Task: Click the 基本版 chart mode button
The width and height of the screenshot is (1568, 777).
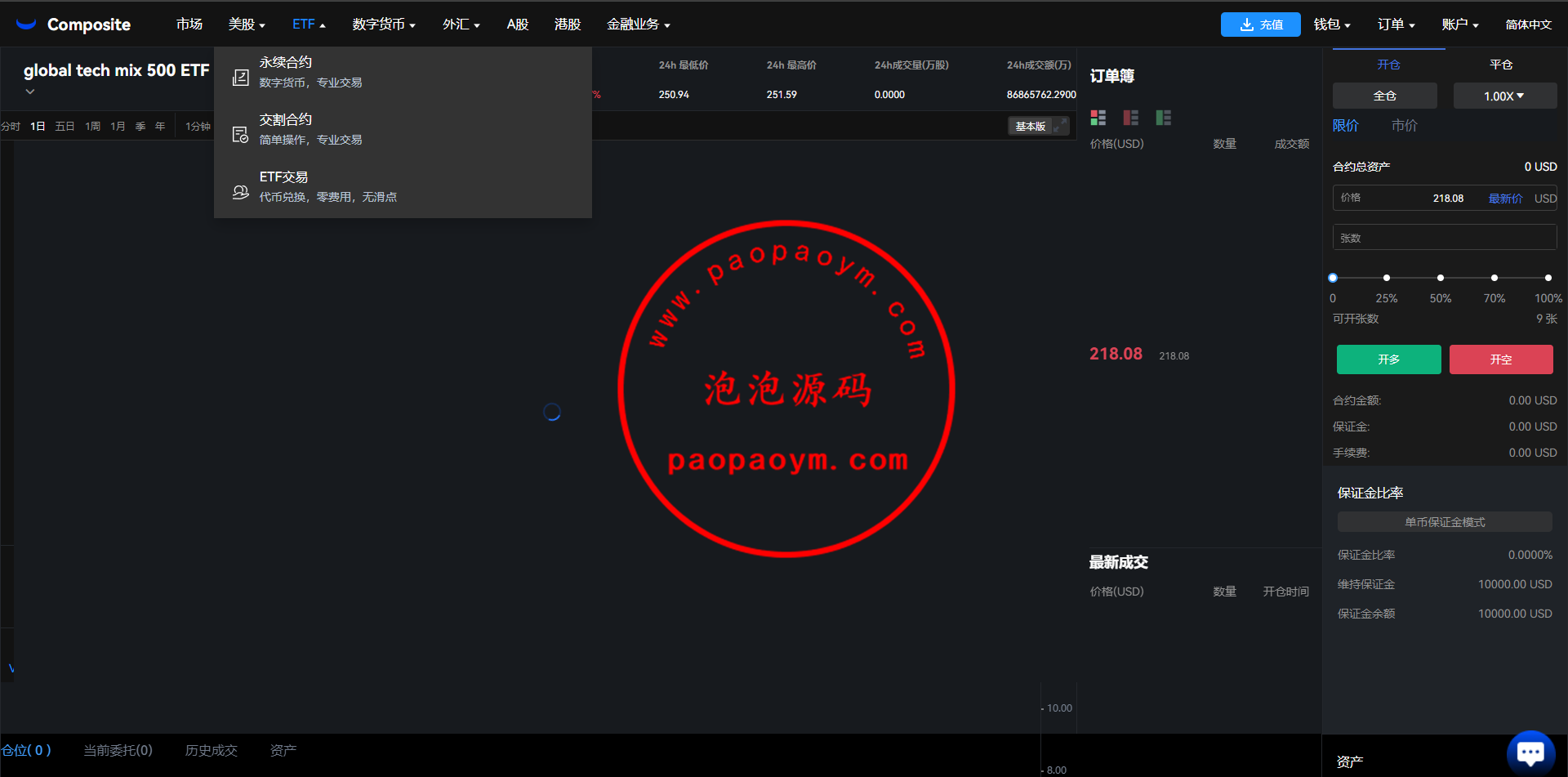Action: (1031, 126)
